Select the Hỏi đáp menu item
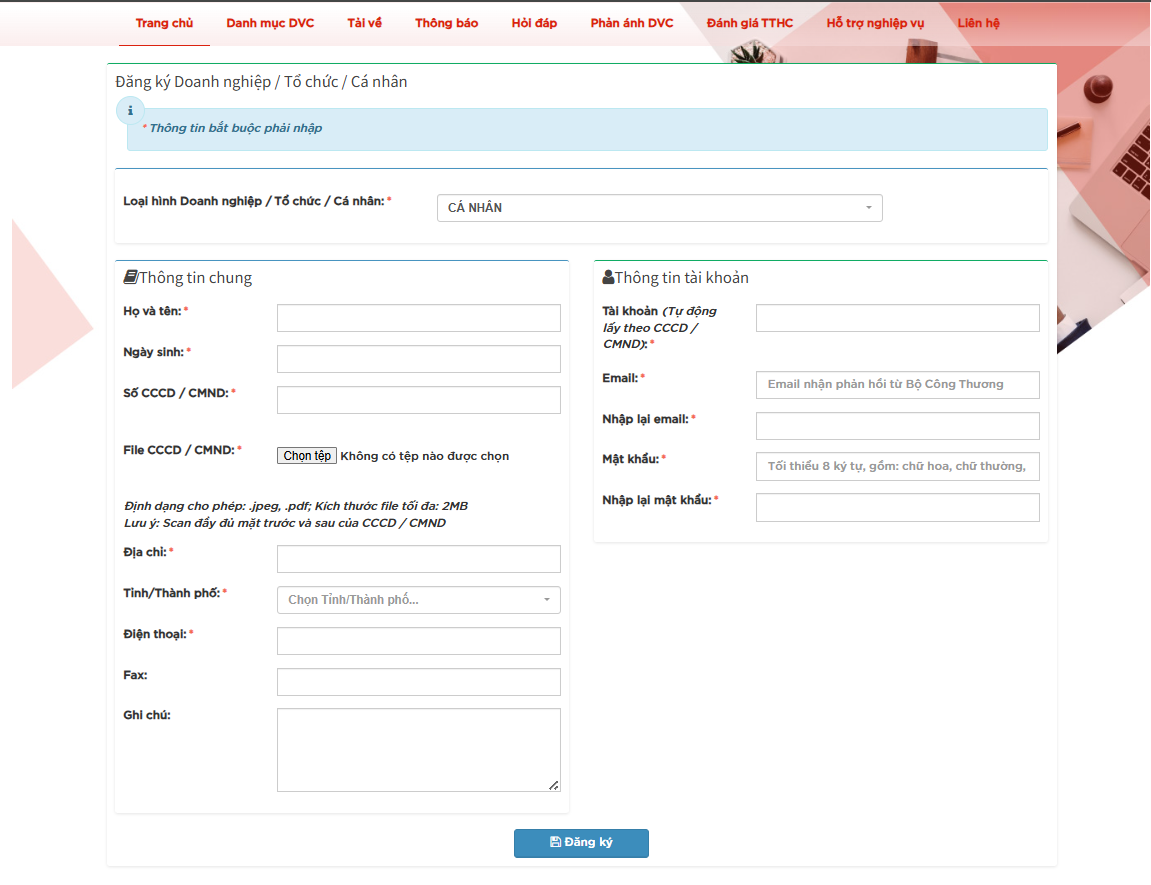 coord(534,23)
